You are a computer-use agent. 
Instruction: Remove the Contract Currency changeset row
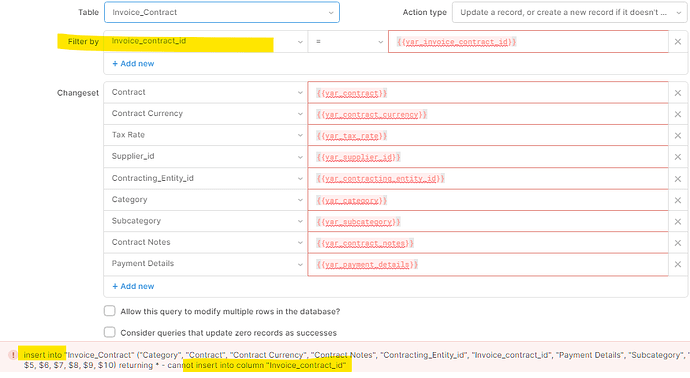(678, 114)
